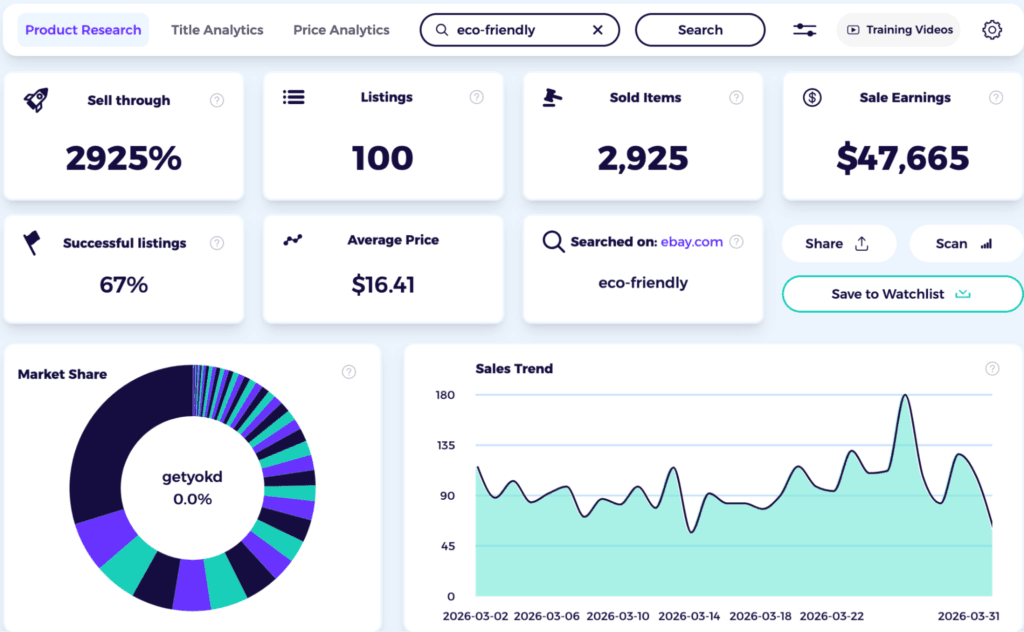Open the ebay.com link
The width and height of the screenshot is (1024, 632).
[x=694, y=241]
